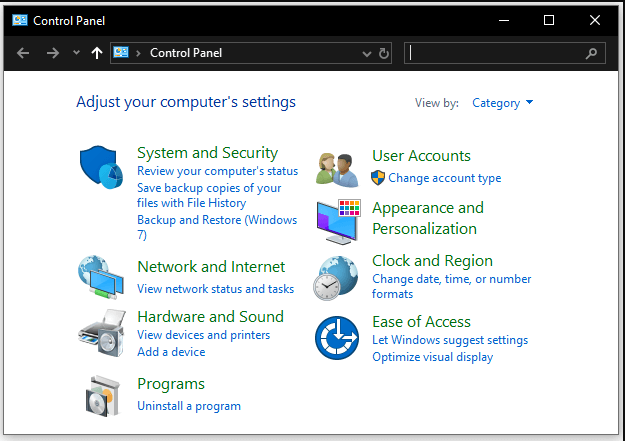Screen dimensions: 625x441
Task: Open Change account type link
Action: point(444,178)
